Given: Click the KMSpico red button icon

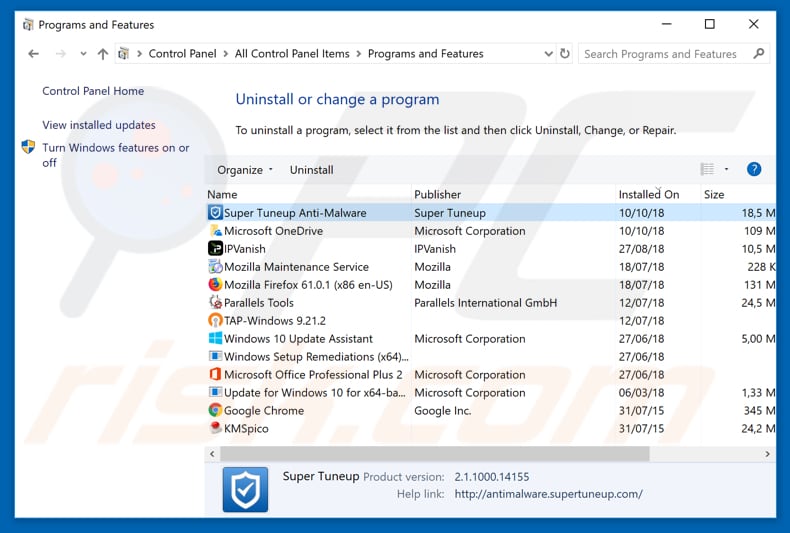Looking at the screenshot, I should (x=215, y=428).
